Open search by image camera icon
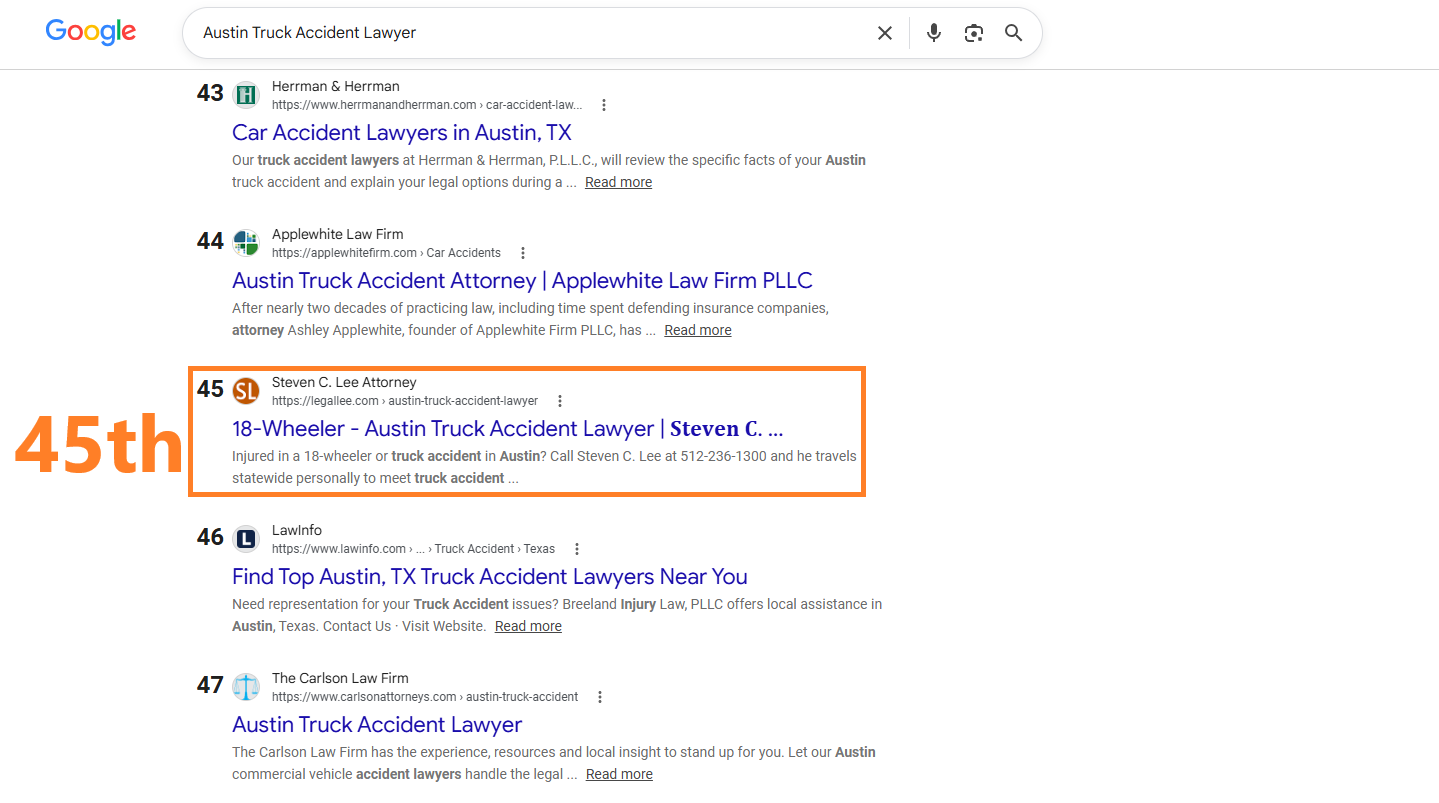 pos(974,33)
